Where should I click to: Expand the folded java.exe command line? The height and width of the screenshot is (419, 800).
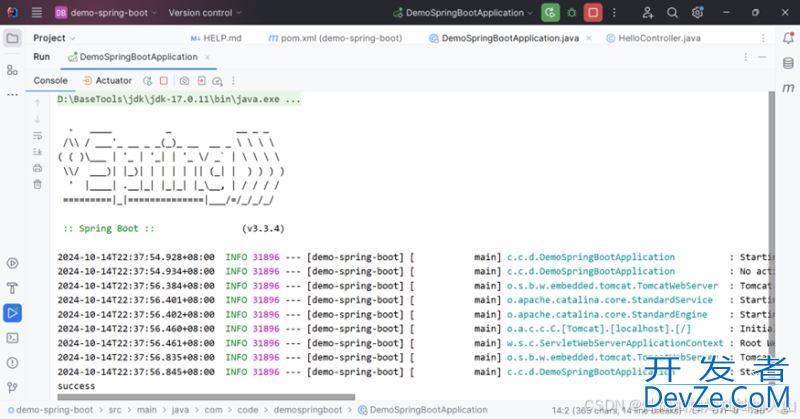tap(179, 99)
